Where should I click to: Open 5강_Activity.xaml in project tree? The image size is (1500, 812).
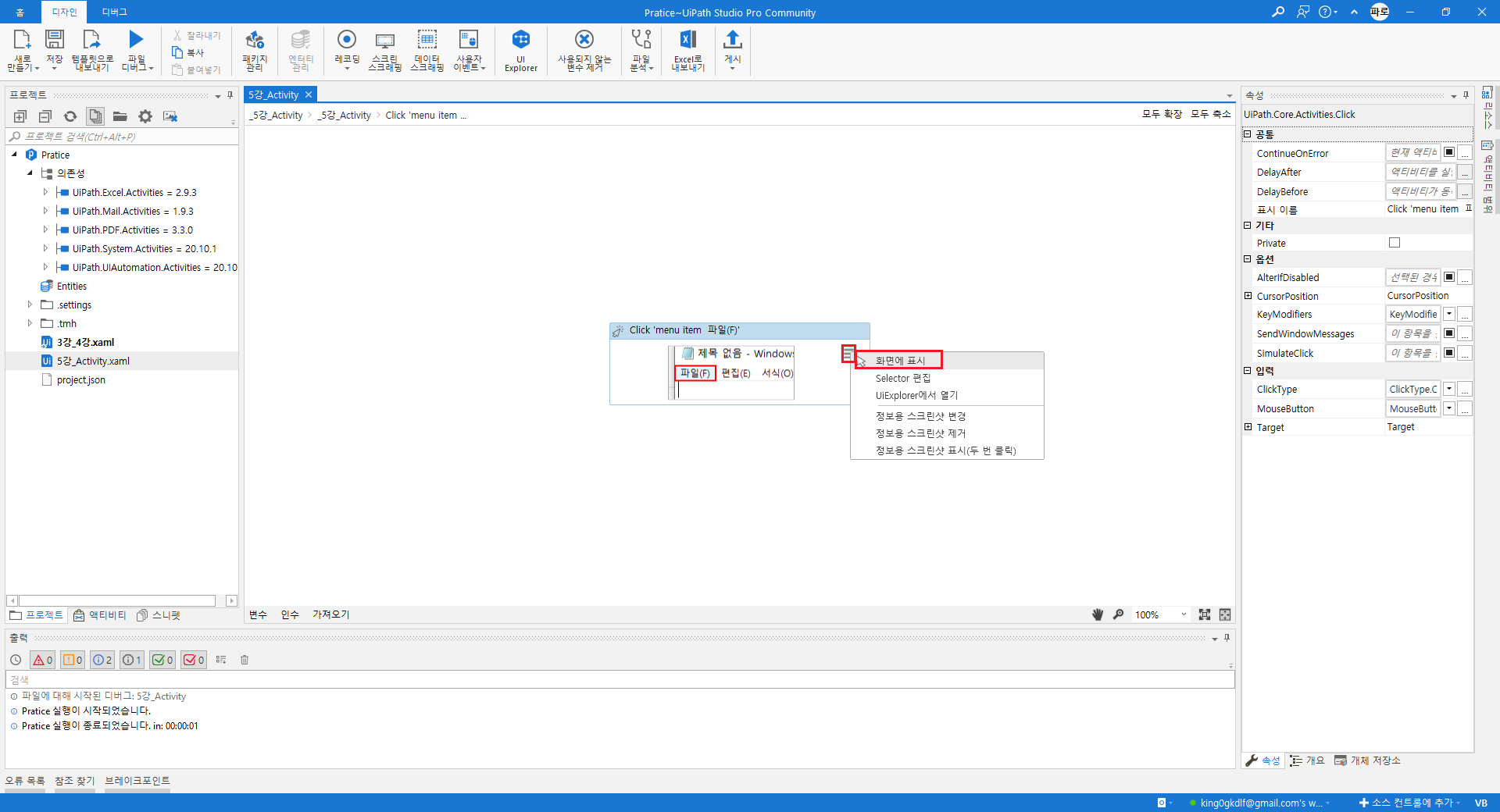click(93, 361)
